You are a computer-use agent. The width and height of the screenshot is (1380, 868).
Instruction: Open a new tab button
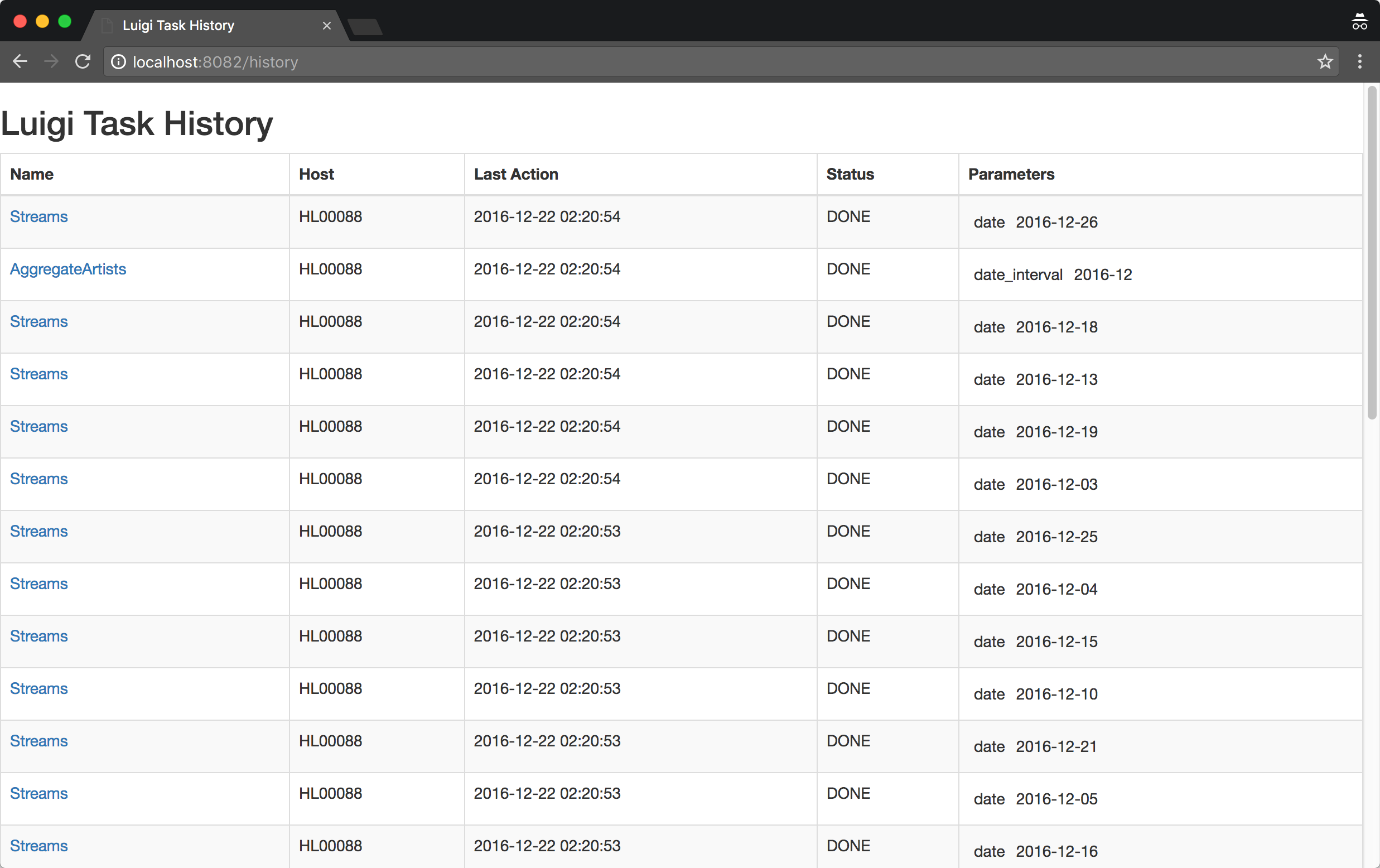coord(365,26)
